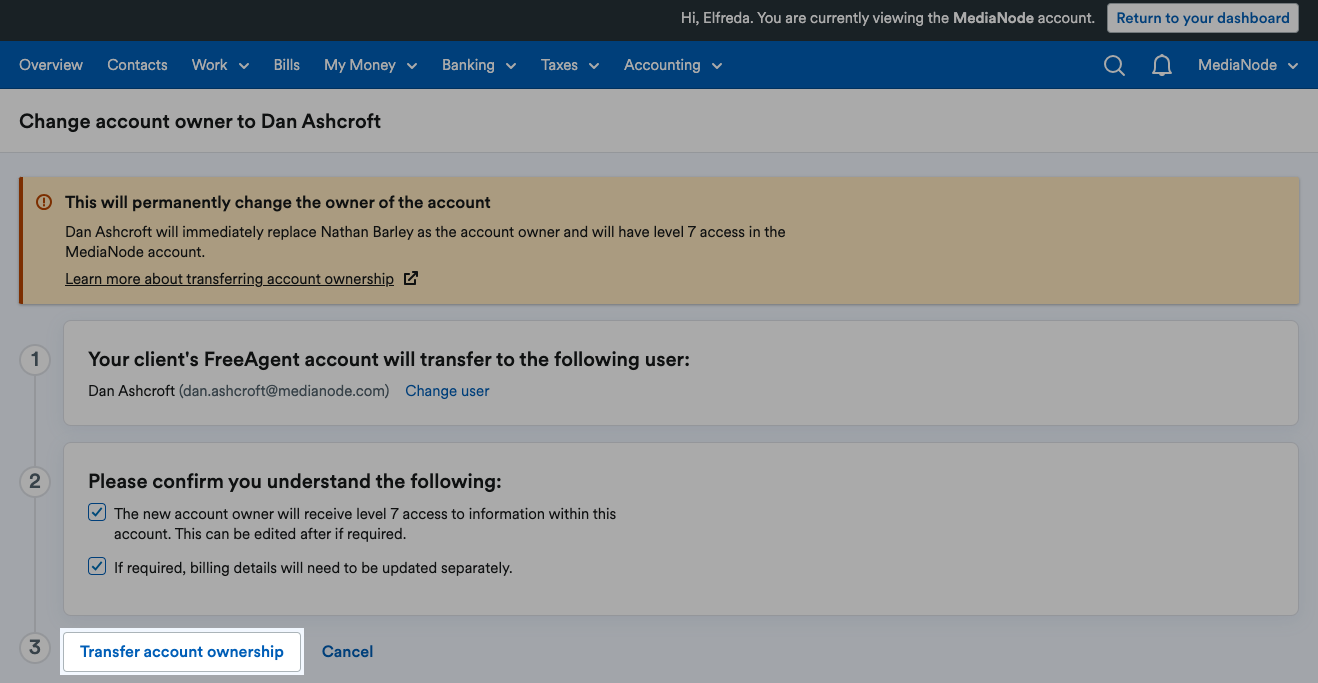
Task: Open the MediaNode account switcher
Action: (1247, 65)
